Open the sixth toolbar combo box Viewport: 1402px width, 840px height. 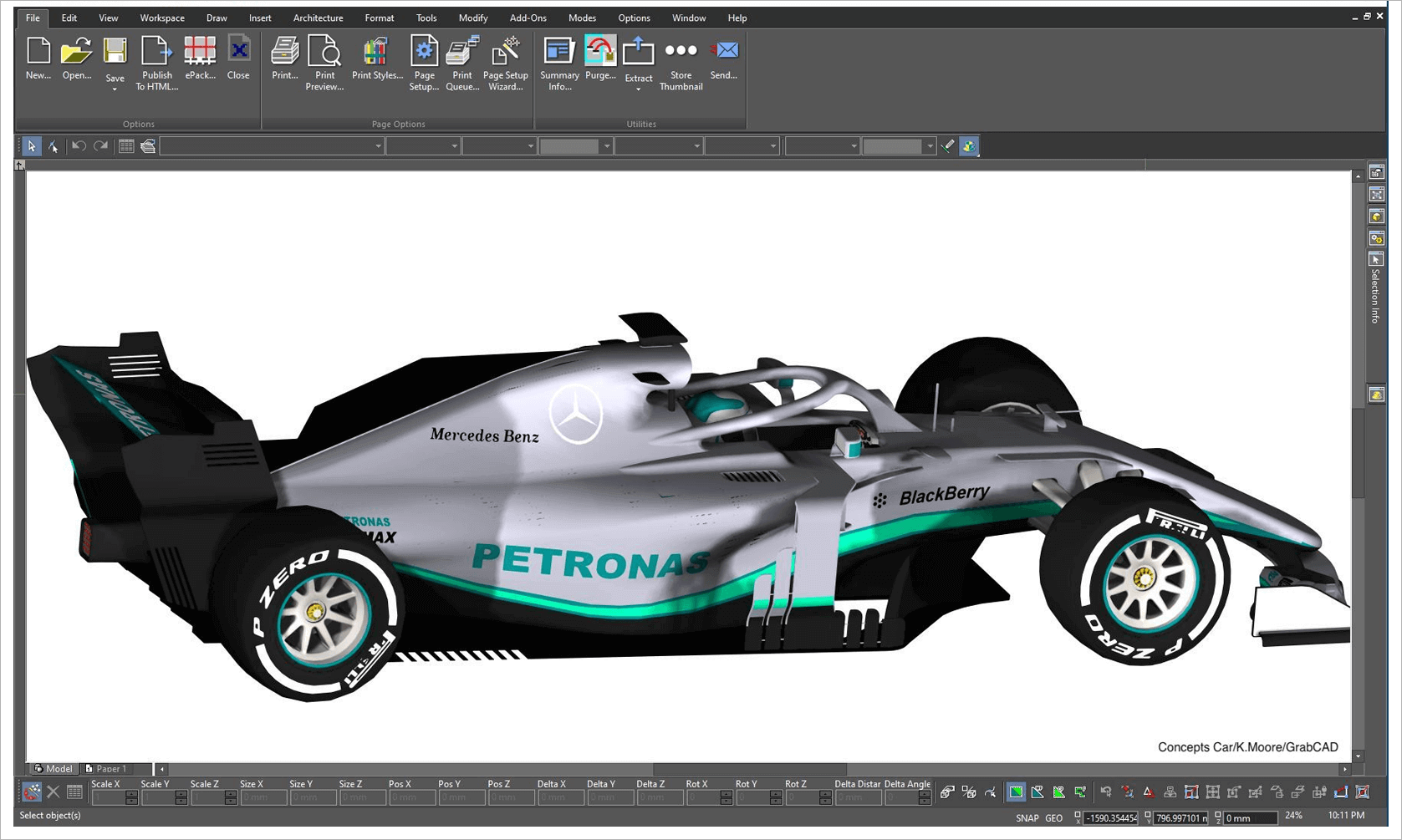click(x=742, y=146)
